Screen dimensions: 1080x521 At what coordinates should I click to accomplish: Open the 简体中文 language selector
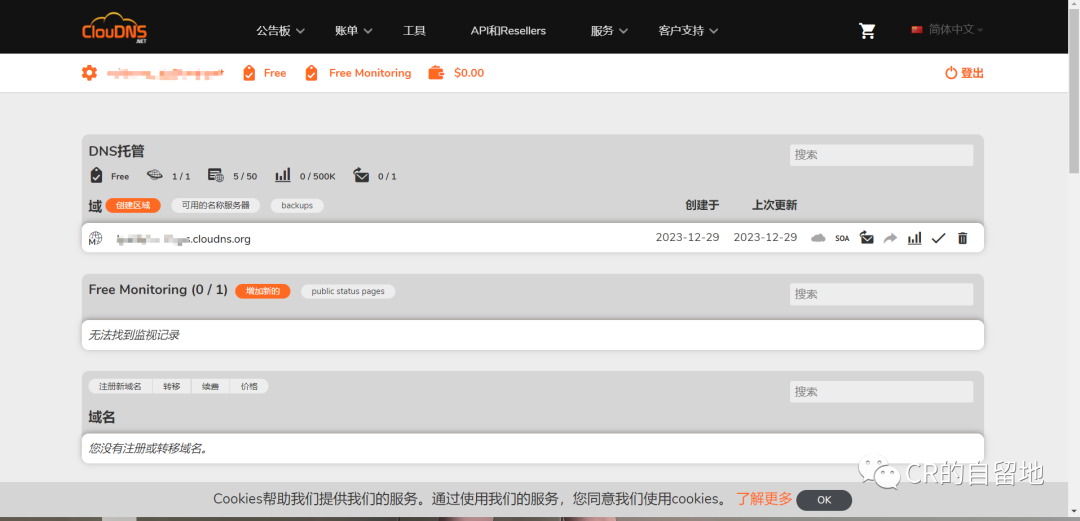947,30
